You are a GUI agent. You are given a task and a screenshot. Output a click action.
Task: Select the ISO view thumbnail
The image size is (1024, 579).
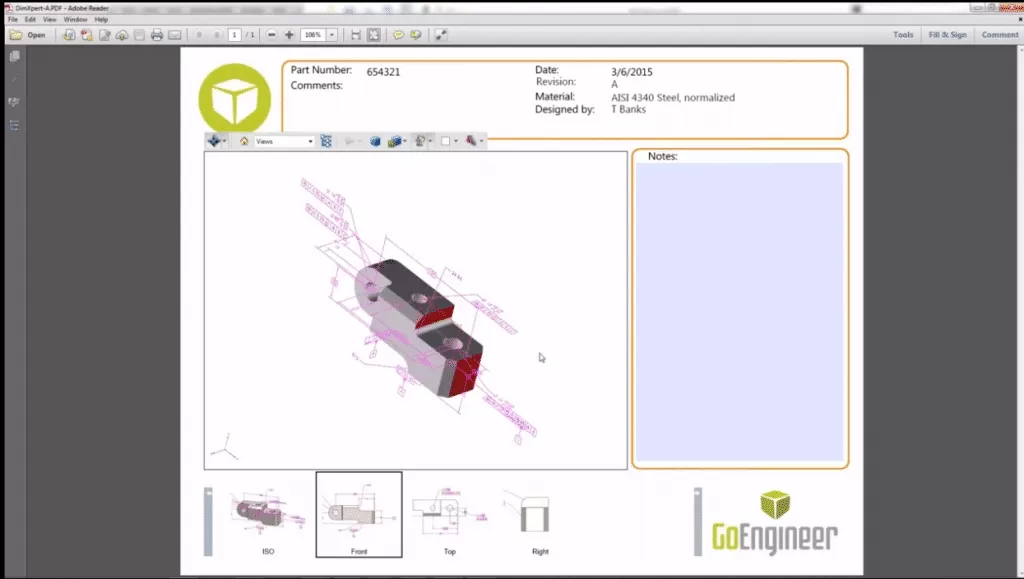coord(268,516)
